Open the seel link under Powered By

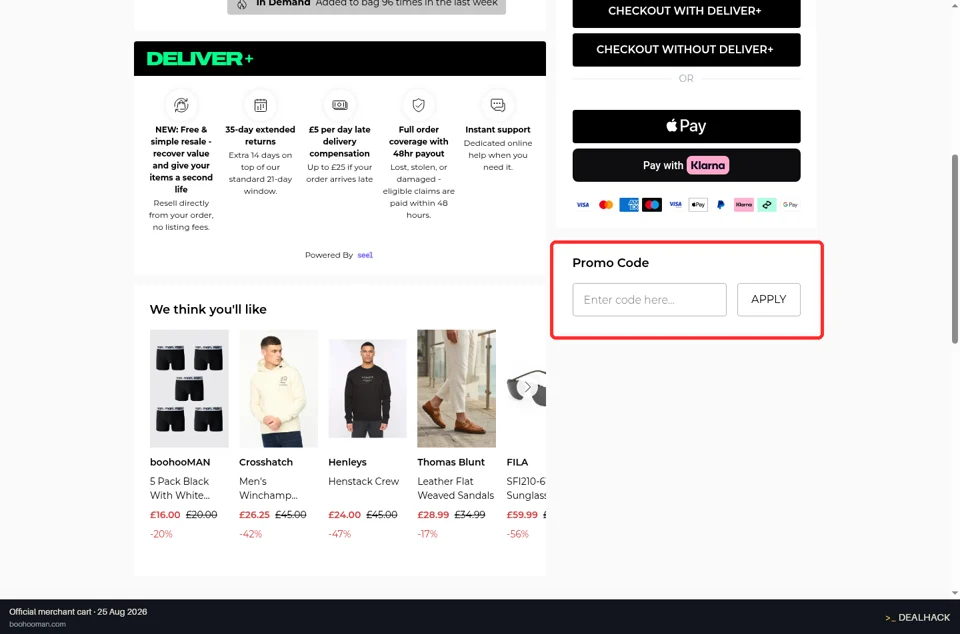(365, 255)
